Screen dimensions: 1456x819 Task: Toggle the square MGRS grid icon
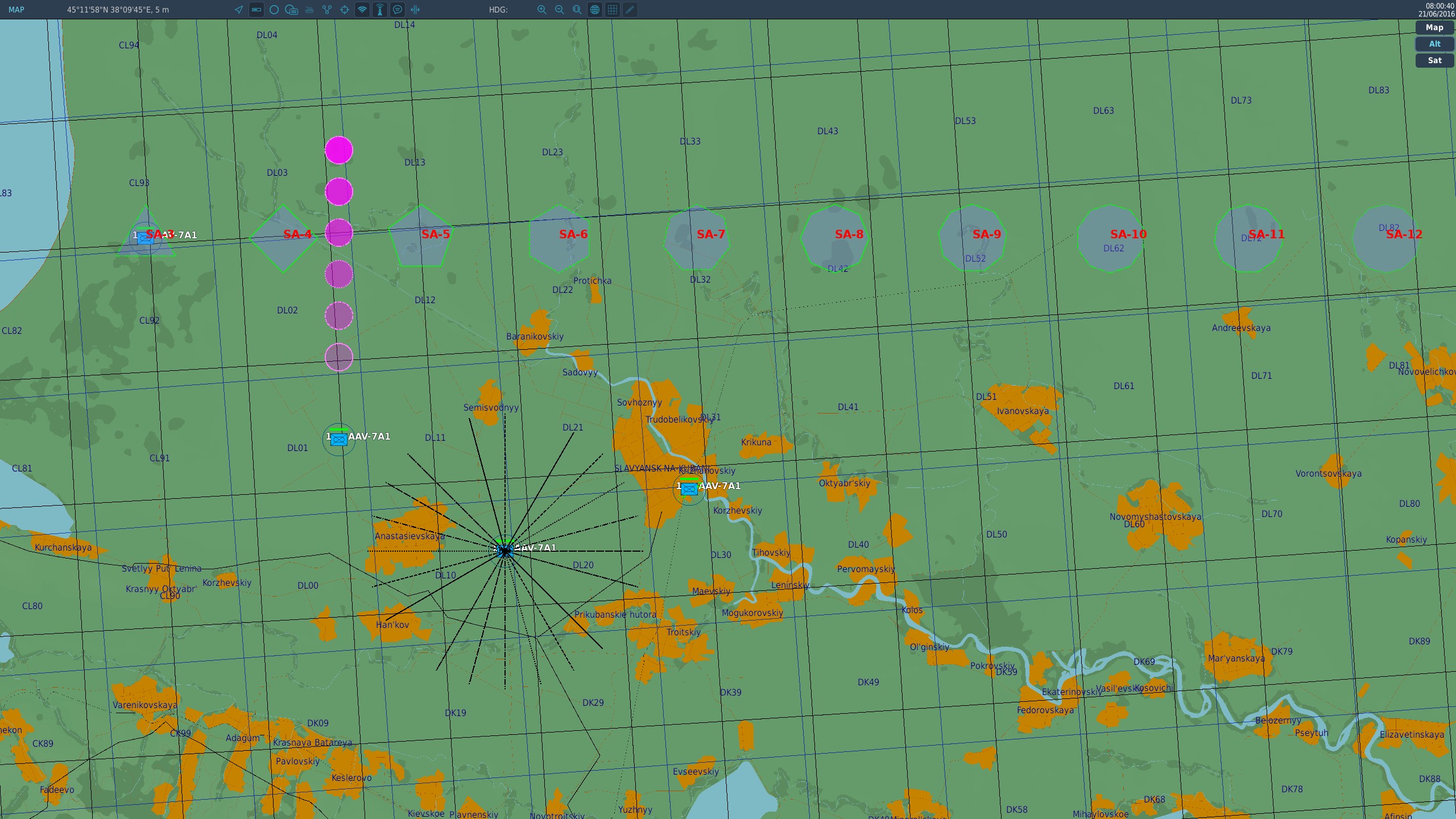(613, 10)
